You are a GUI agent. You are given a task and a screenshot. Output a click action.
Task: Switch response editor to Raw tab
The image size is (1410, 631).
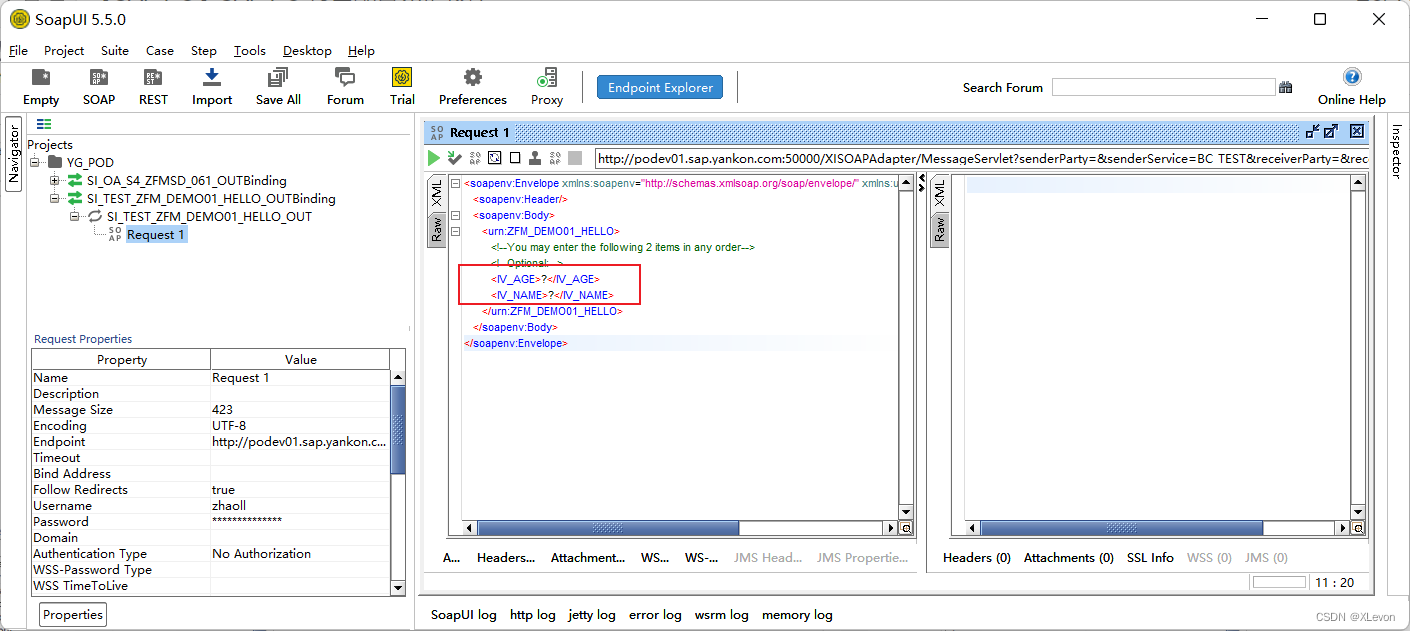tap(940, 230)
